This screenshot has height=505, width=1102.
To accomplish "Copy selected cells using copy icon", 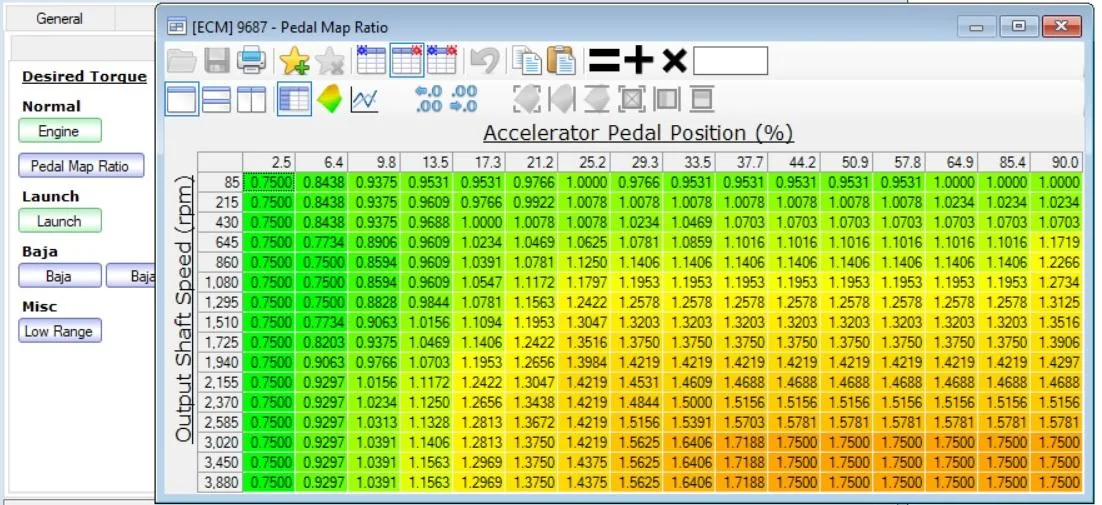I will 526,60.
